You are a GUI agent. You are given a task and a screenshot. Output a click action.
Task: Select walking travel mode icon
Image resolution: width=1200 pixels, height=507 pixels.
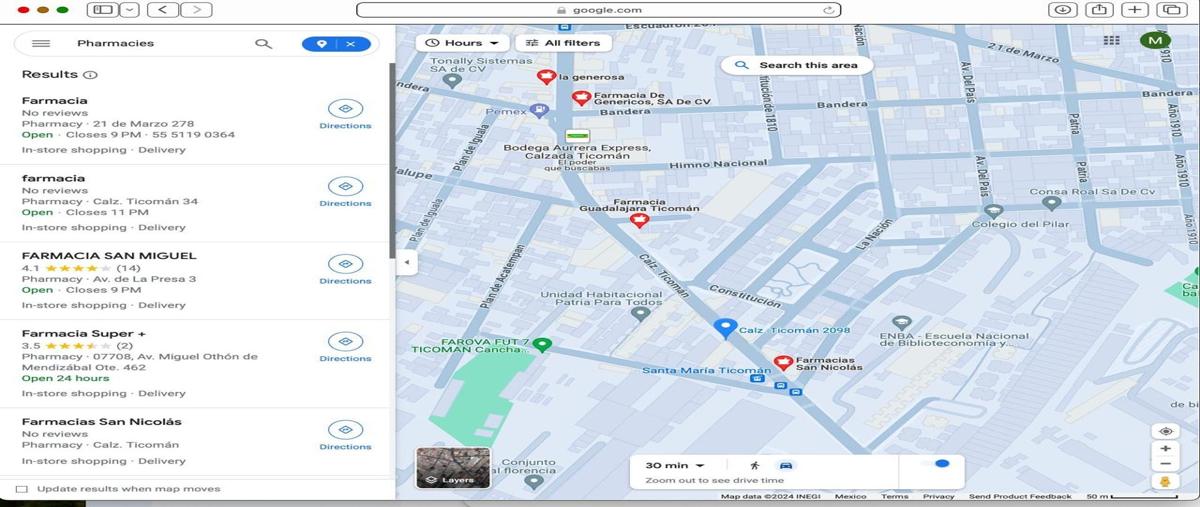[754, 466]
